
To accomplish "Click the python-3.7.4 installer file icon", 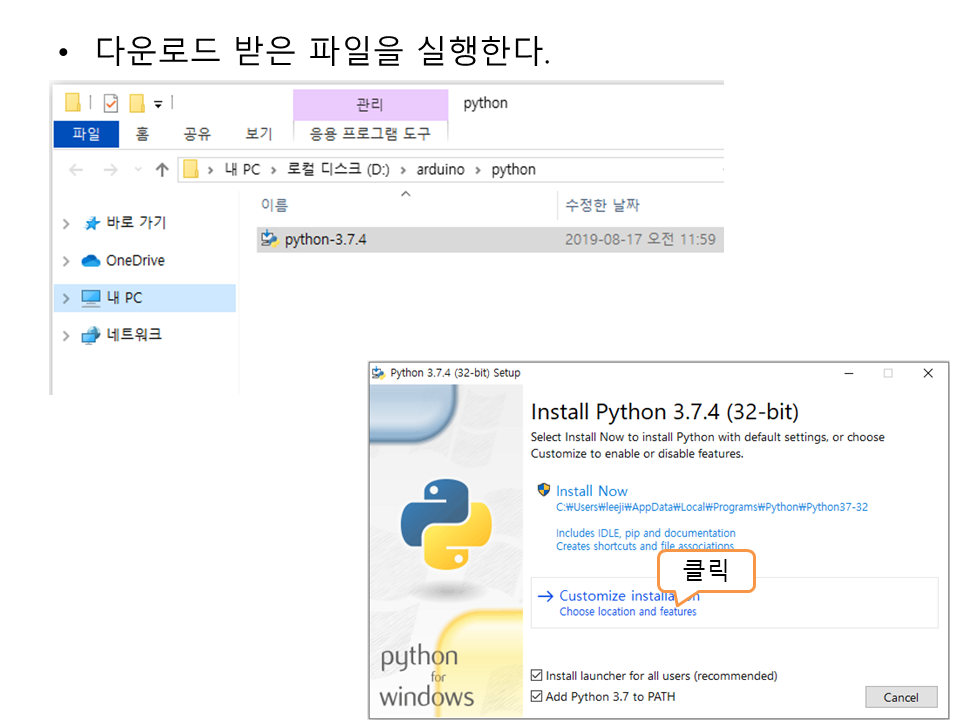I will pyautogui.click(x=269, y=239).
